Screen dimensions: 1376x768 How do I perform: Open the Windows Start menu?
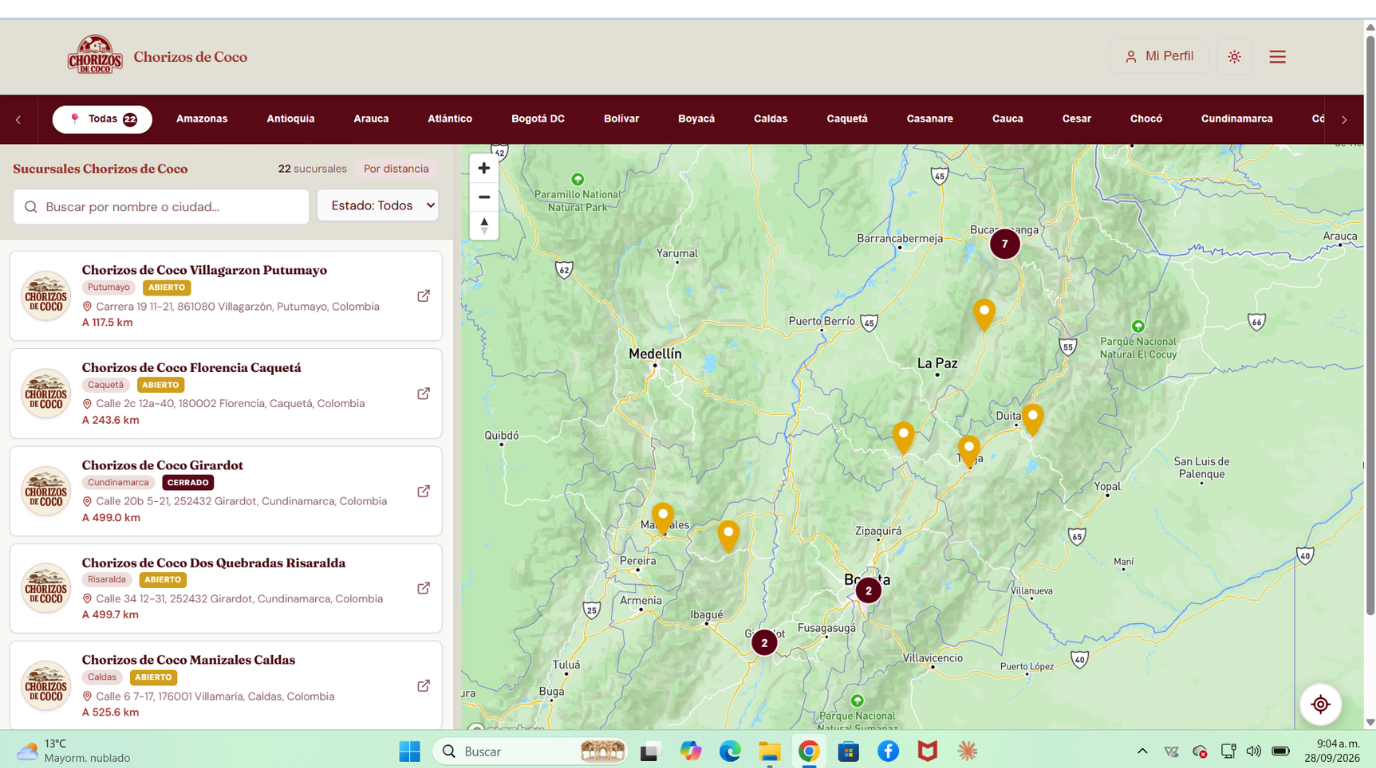[x=409, y=751]
